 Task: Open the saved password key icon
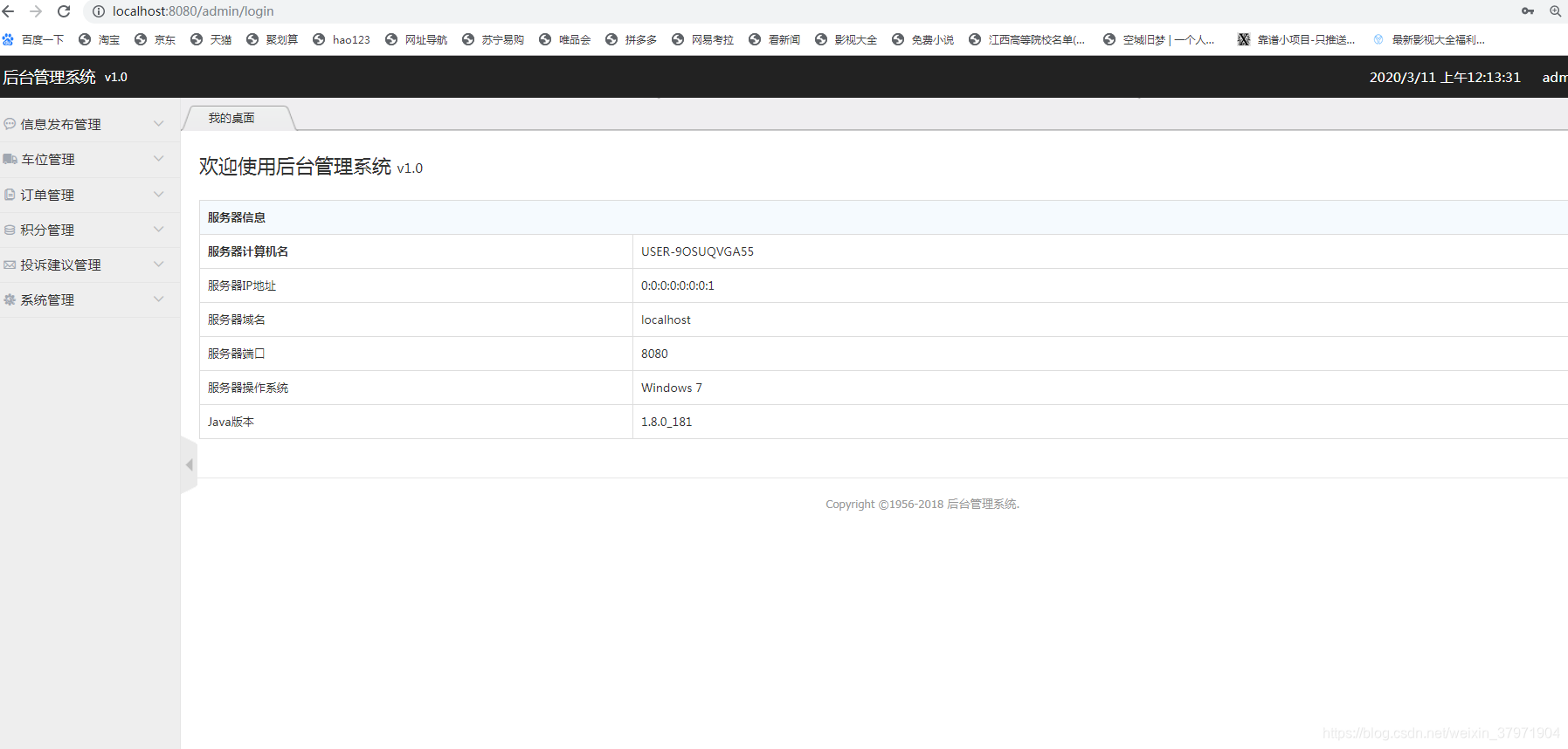tap(1528, 11)
